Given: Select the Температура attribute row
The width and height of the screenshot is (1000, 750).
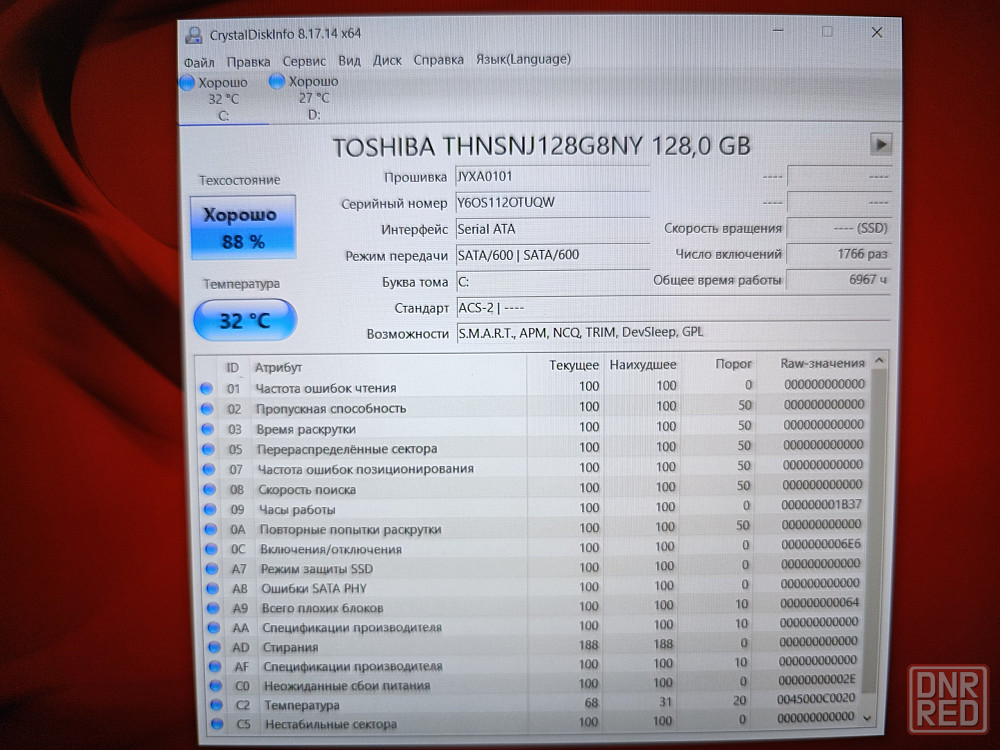Looking at the screenshot, I should [x=534, y=703].
